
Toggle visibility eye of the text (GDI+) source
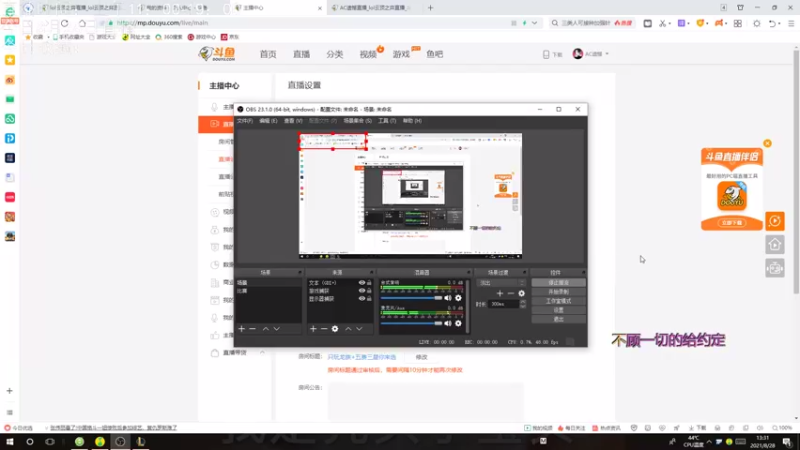click(362, 283)
